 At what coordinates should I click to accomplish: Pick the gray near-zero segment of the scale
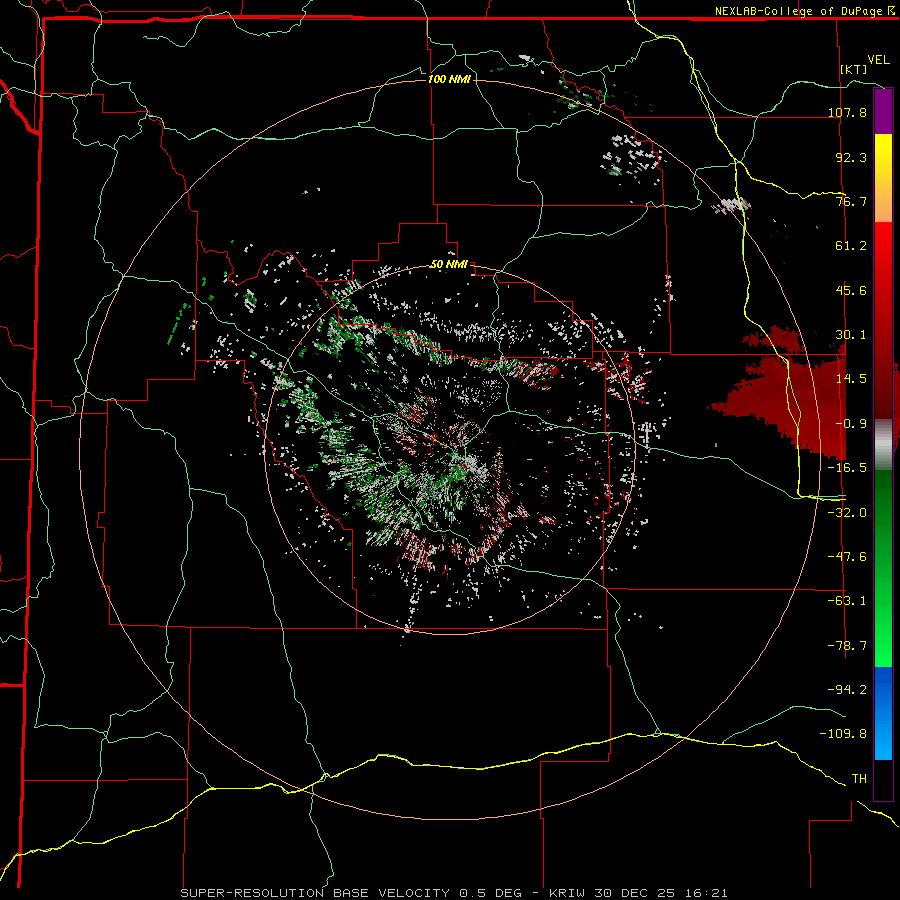coord(883,445)
